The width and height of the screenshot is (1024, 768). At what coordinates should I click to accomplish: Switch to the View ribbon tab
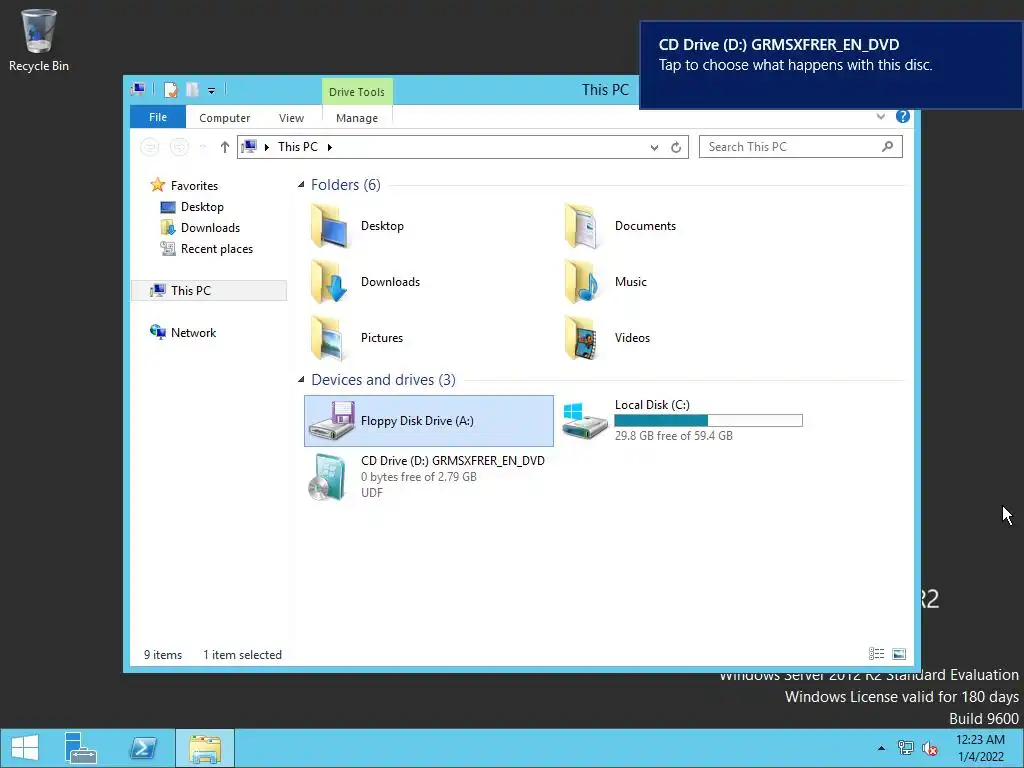click(291, 118)
